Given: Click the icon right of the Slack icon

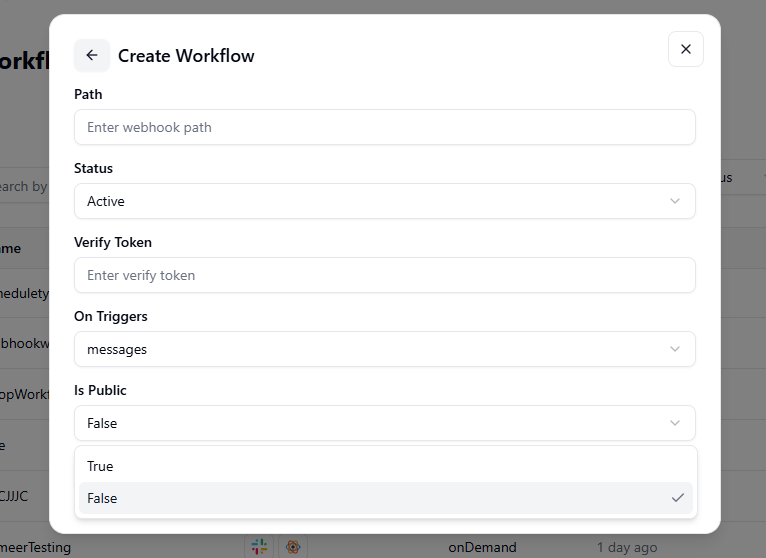Looking at the screenshot, I should click(293, 546).
